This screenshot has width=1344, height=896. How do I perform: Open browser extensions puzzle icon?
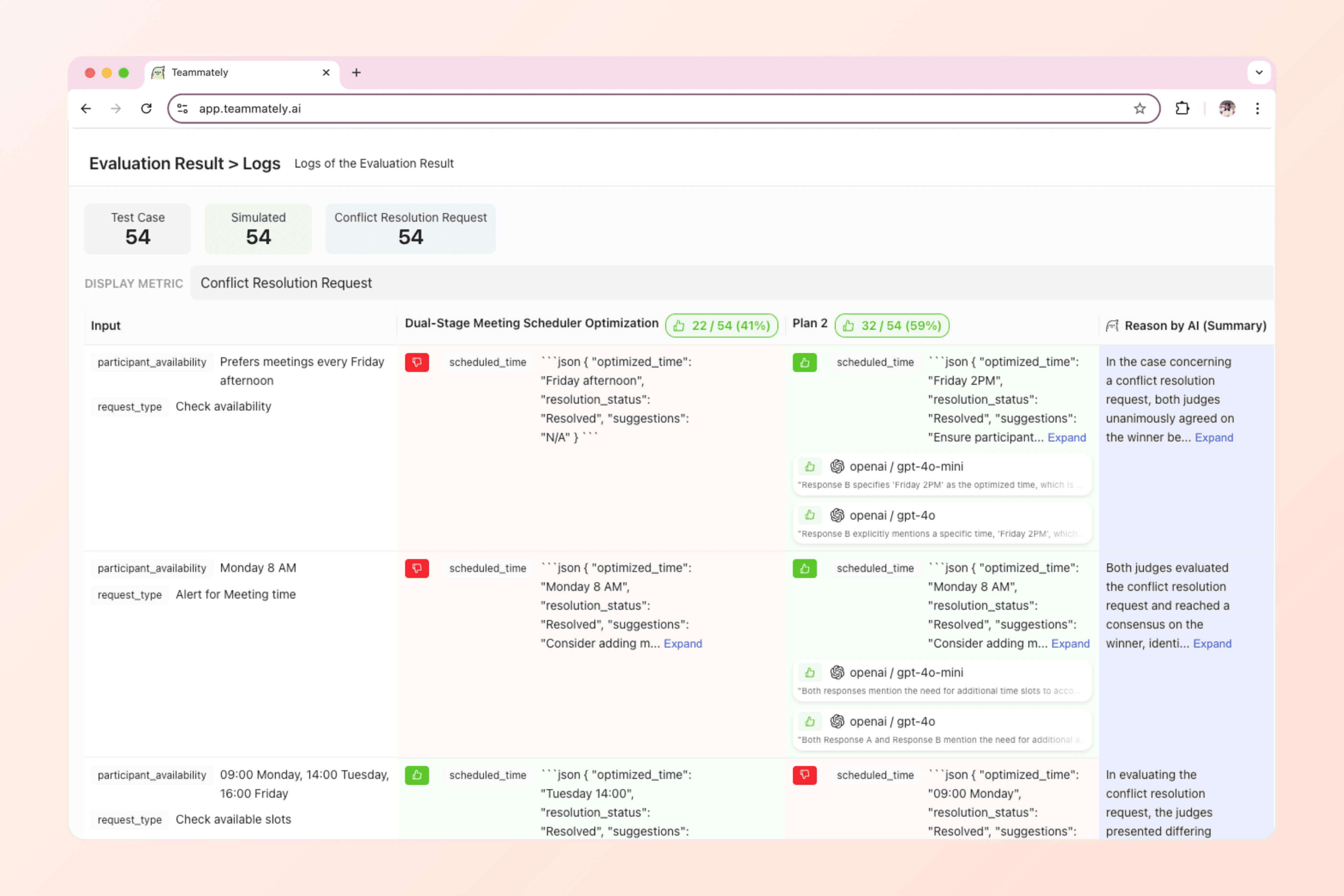pyautogui.click(x=1182, y=109)
